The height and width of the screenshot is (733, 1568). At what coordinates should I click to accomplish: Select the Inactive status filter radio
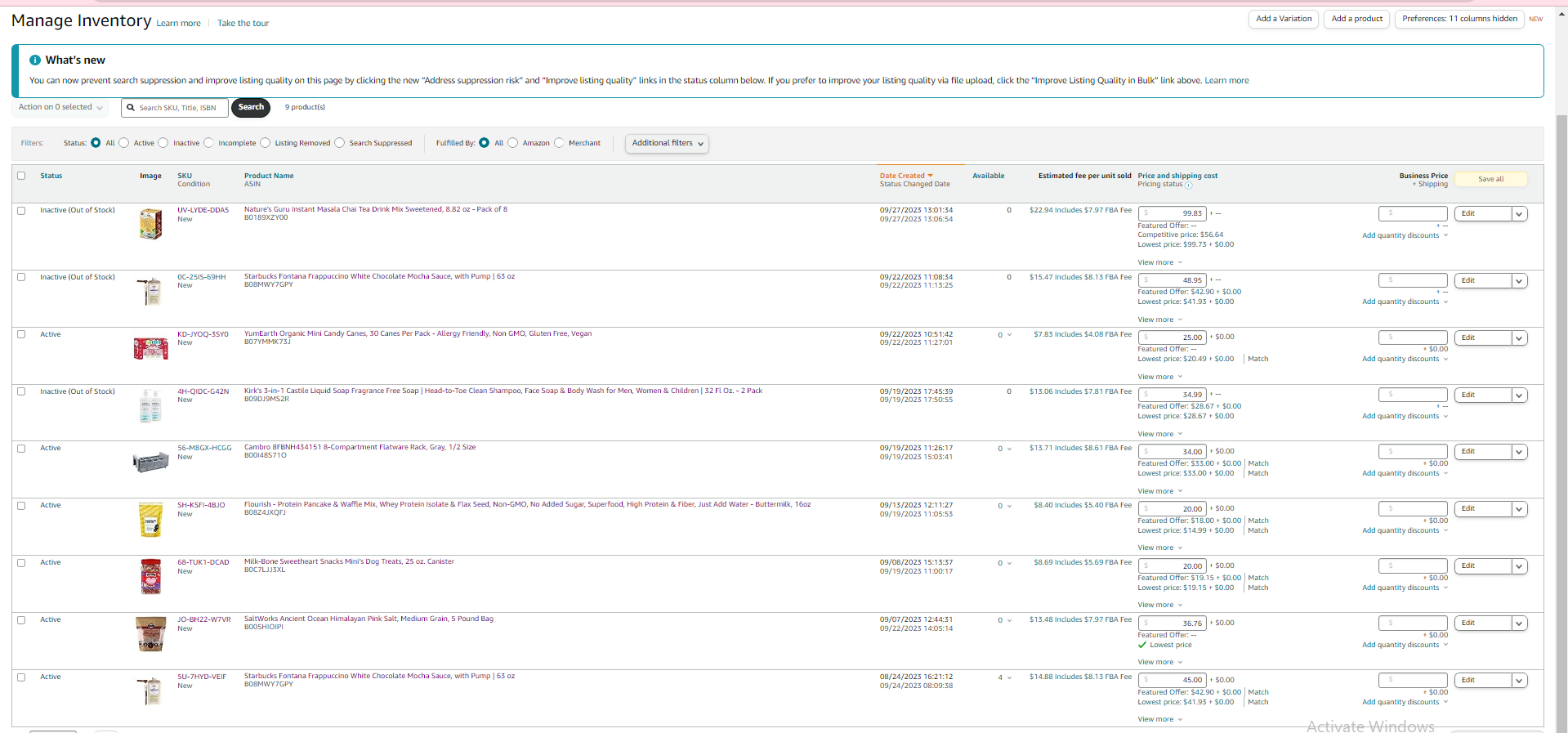click(x=163, y=143)
